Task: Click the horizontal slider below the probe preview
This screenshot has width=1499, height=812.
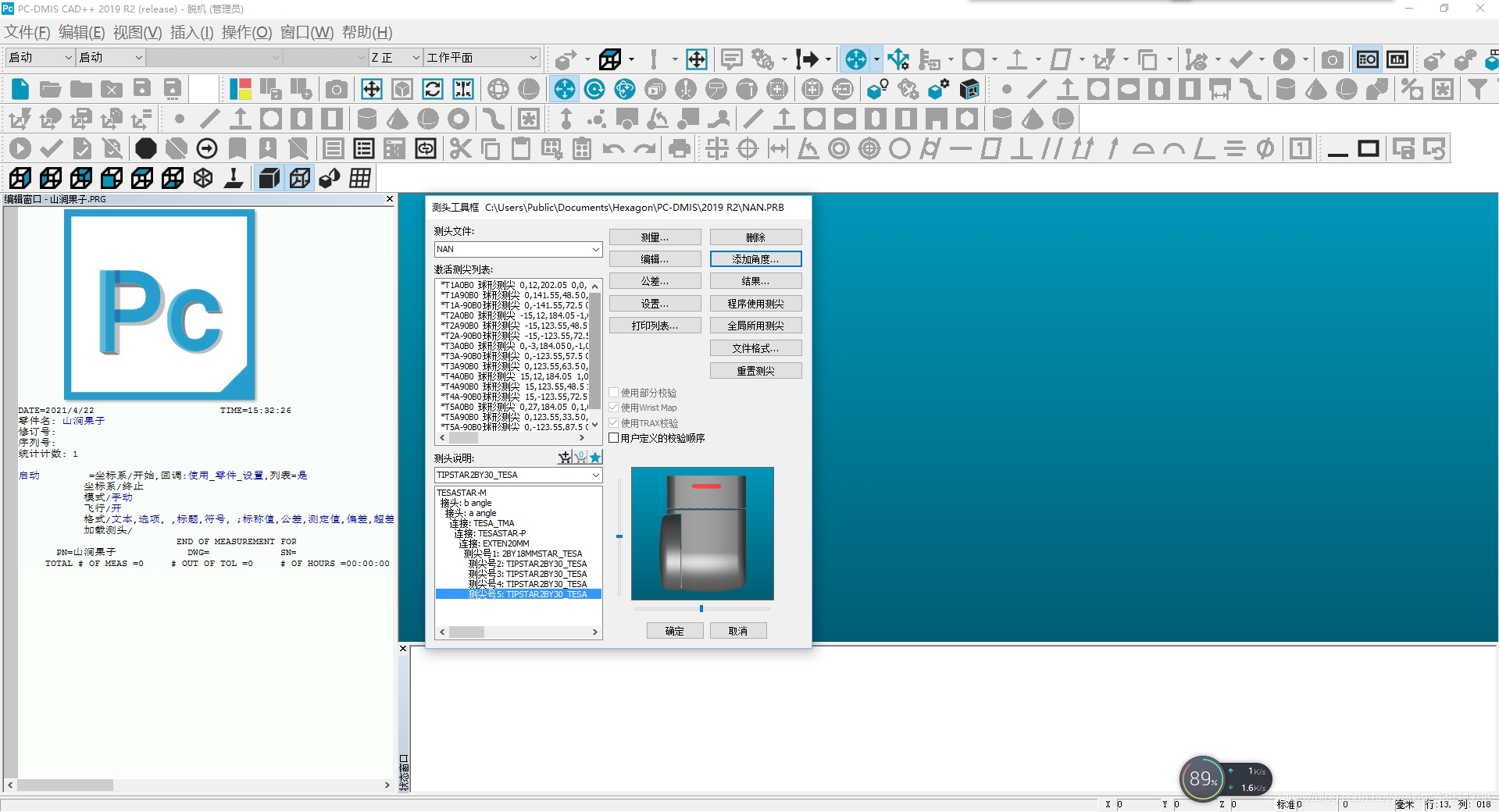Action: [x=701, y=608]
